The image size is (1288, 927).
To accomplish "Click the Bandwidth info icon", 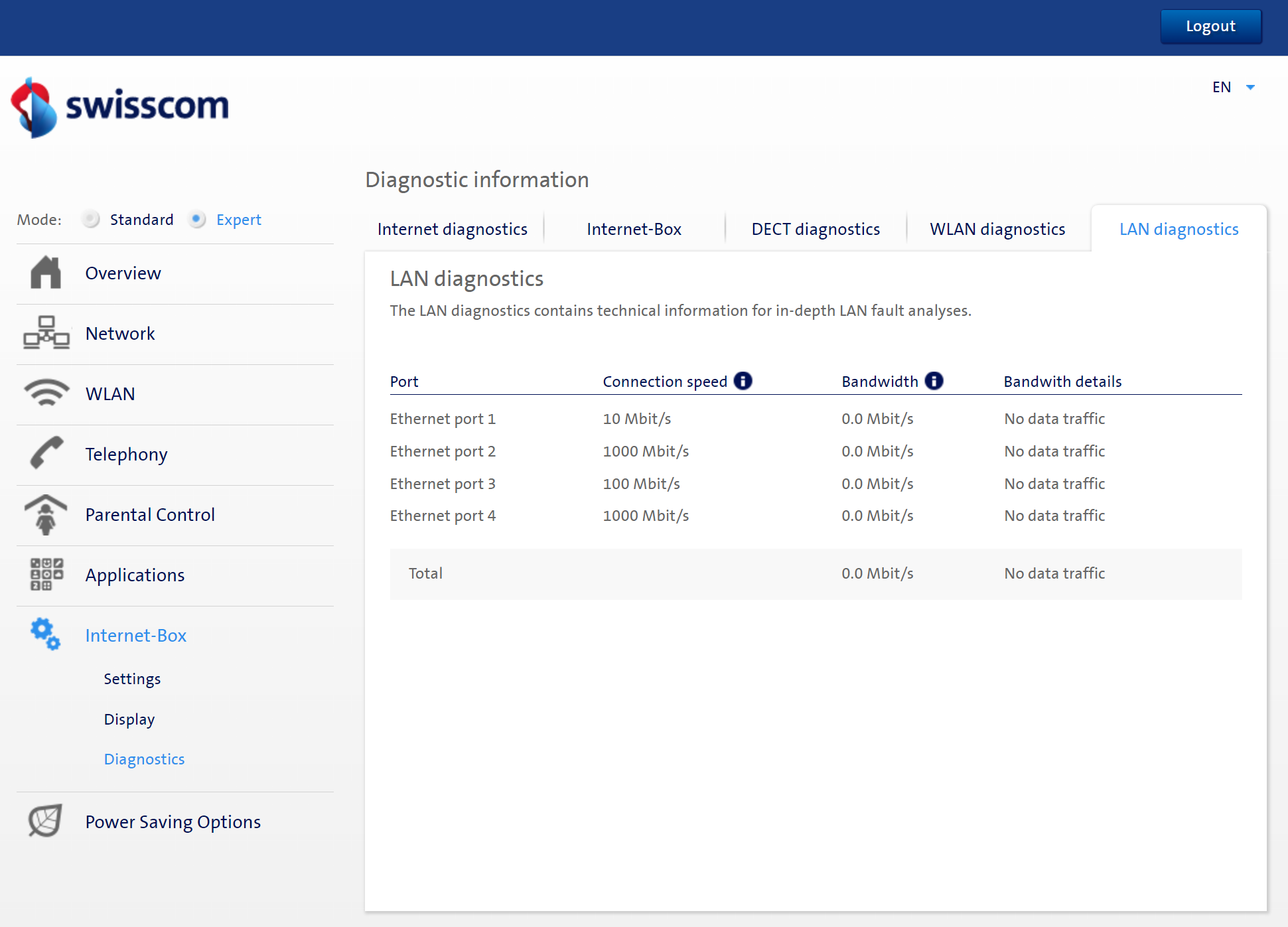I will 934,380.
